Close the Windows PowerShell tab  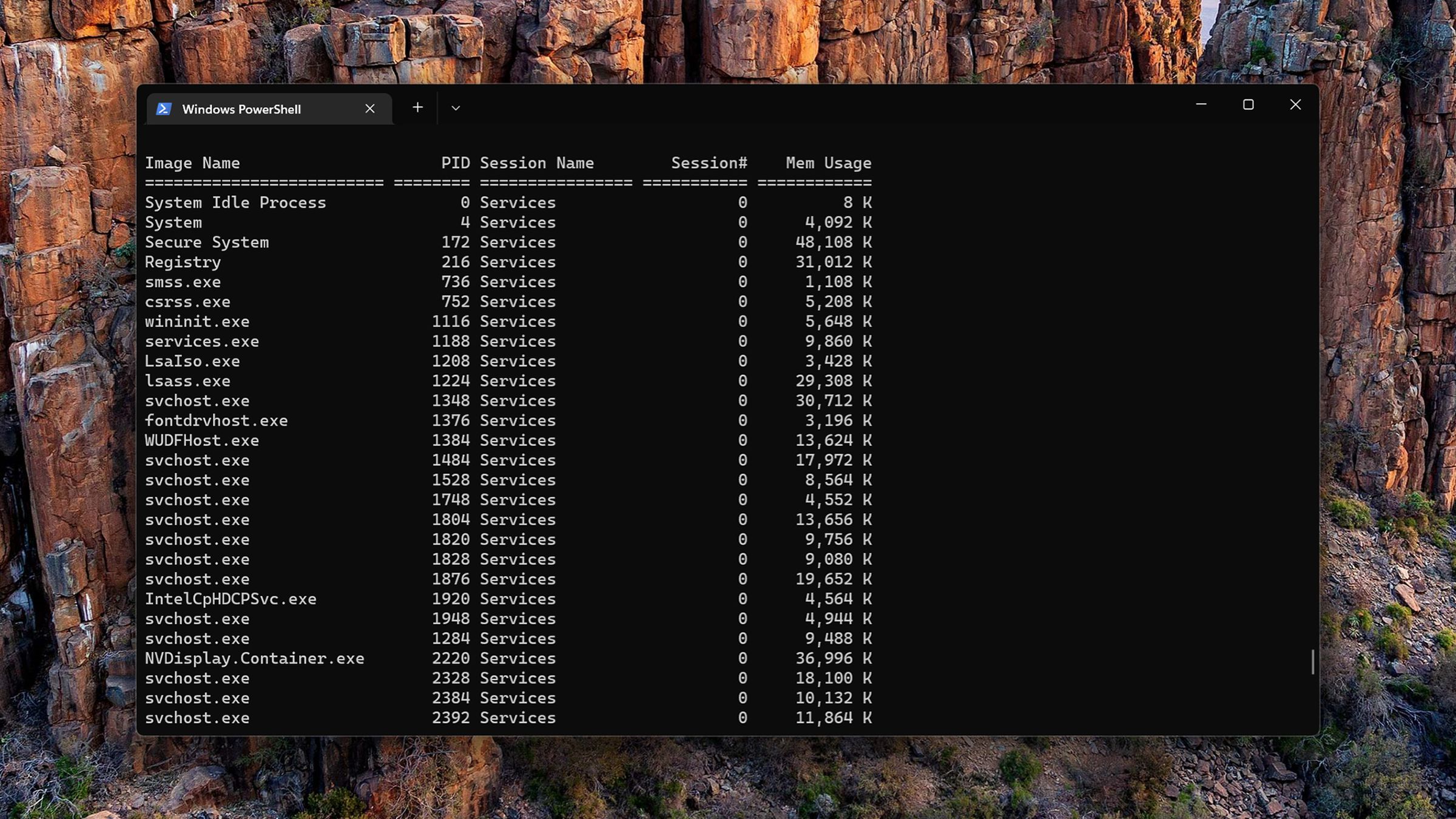click(370, 109)
